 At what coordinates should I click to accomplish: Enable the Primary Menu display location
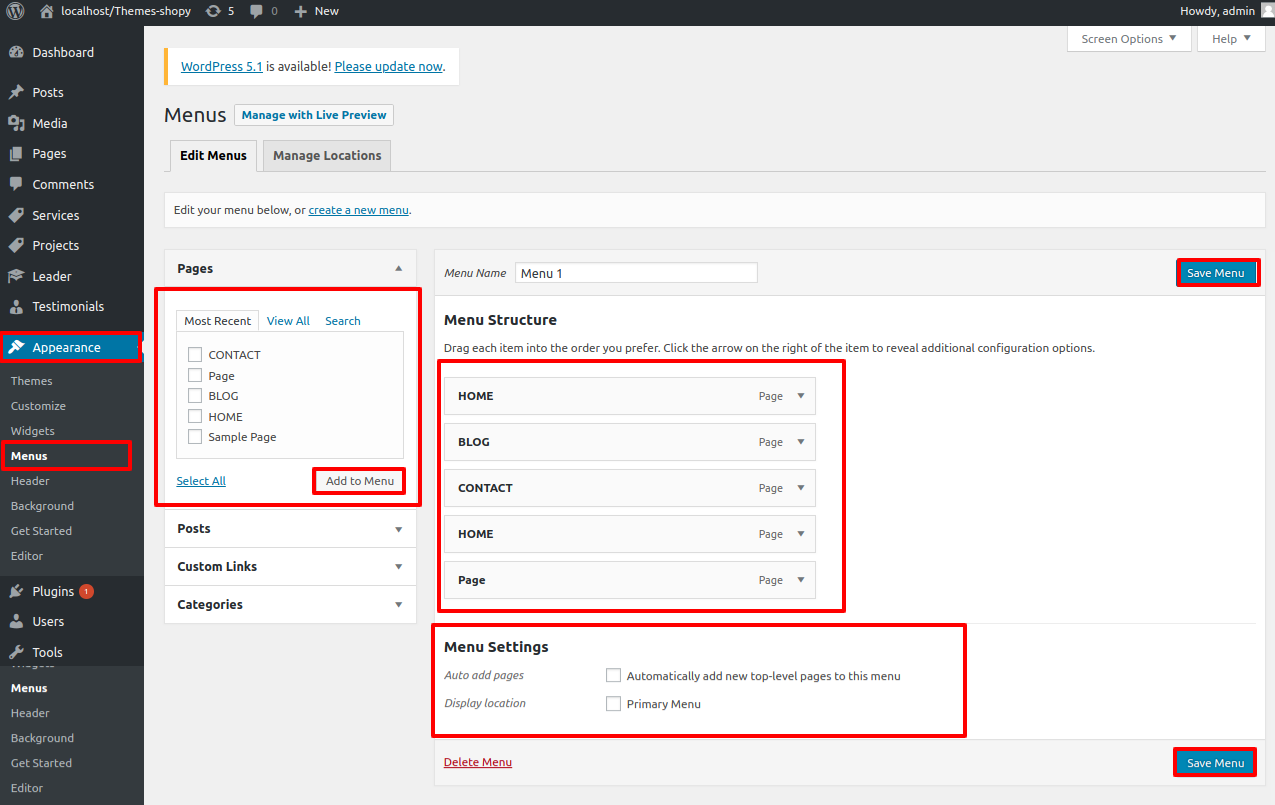pos(614,704)
